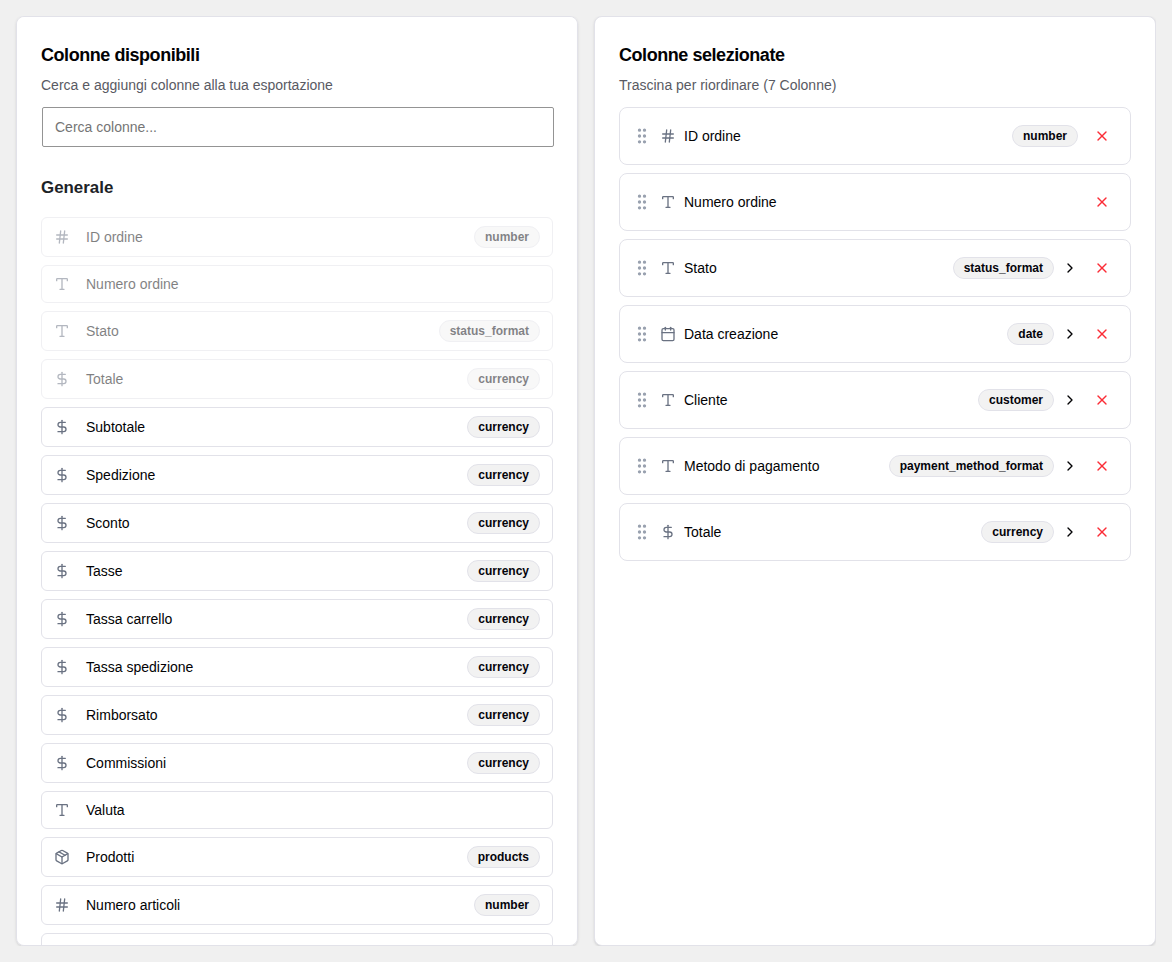The height and width of the screenshot is (962, 1172).
Task: Click drag handle for Metodo di pagamento
Action: pyautogui.click(x=641, y=466)
